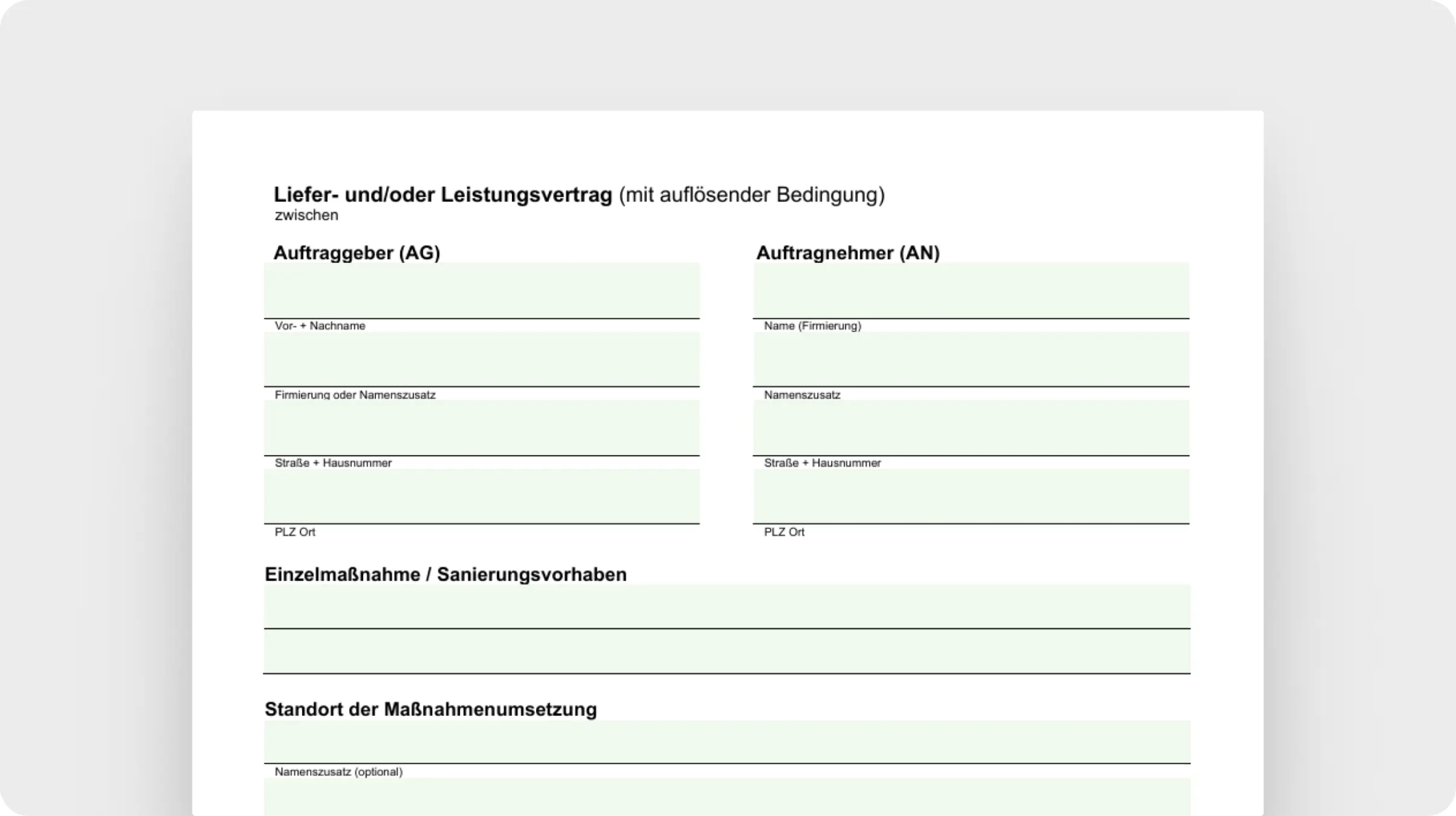Screen dimensions: 1456x816
Task: Click the Auftraggeber Firmierung oder Namenszusatz field
Action: point(482,360)
